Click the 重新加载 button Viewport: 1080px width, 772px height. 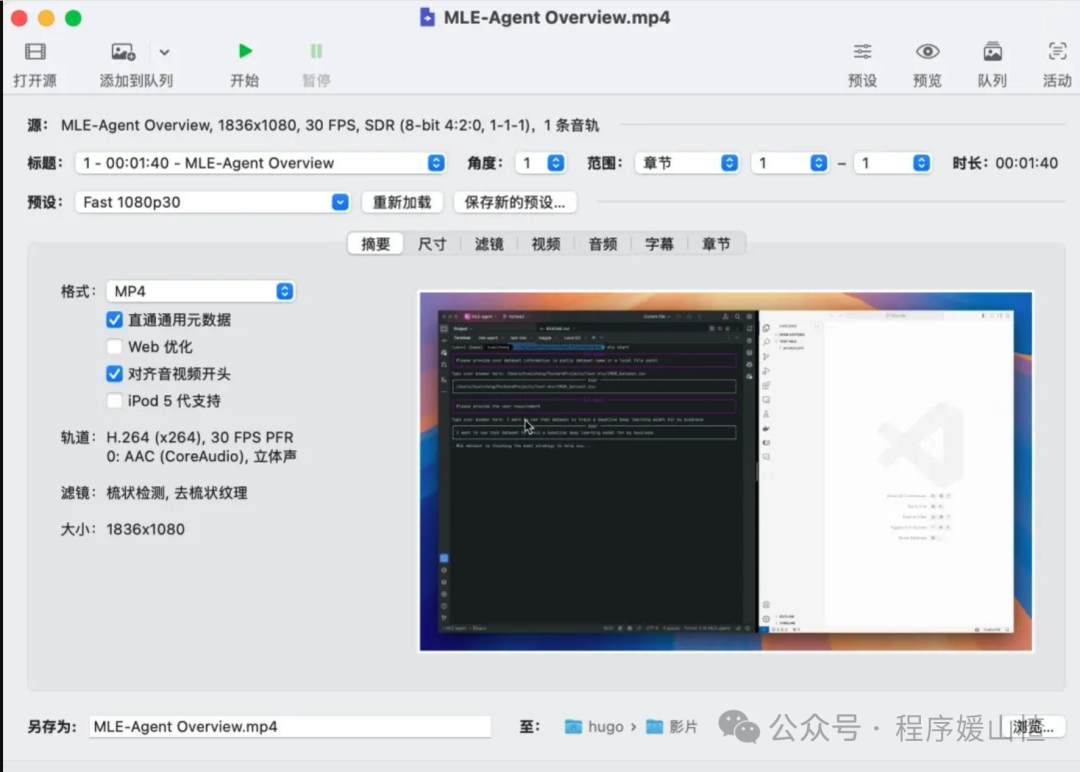click(x=402, y=202)
